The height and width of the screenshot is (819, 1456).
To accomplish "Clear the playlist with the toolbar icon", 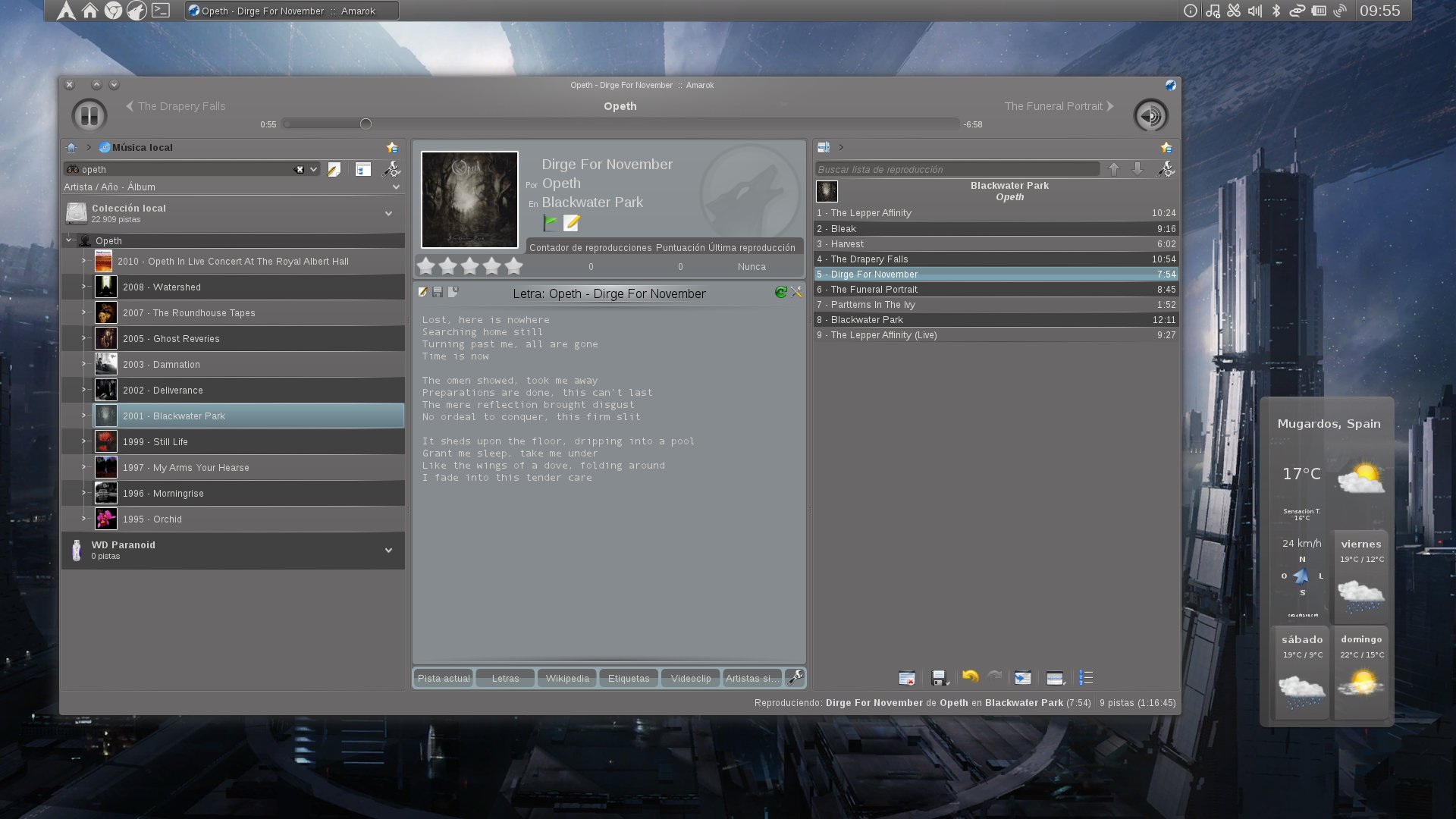I will click(907, 678).
